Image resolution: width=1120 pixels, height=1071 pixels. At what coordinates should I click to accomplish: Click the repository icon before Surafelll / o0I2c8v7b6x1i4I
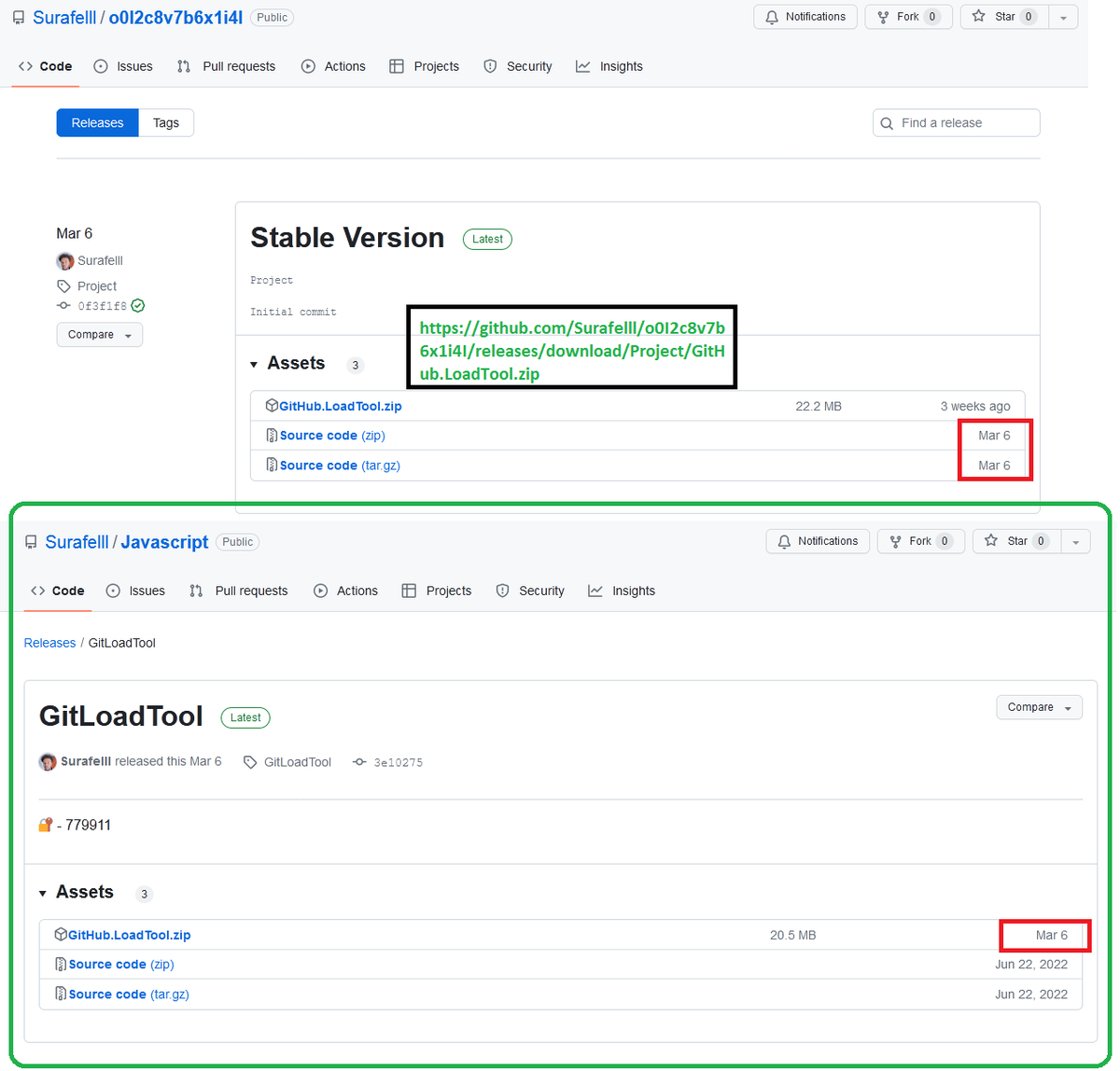(19, 18)
